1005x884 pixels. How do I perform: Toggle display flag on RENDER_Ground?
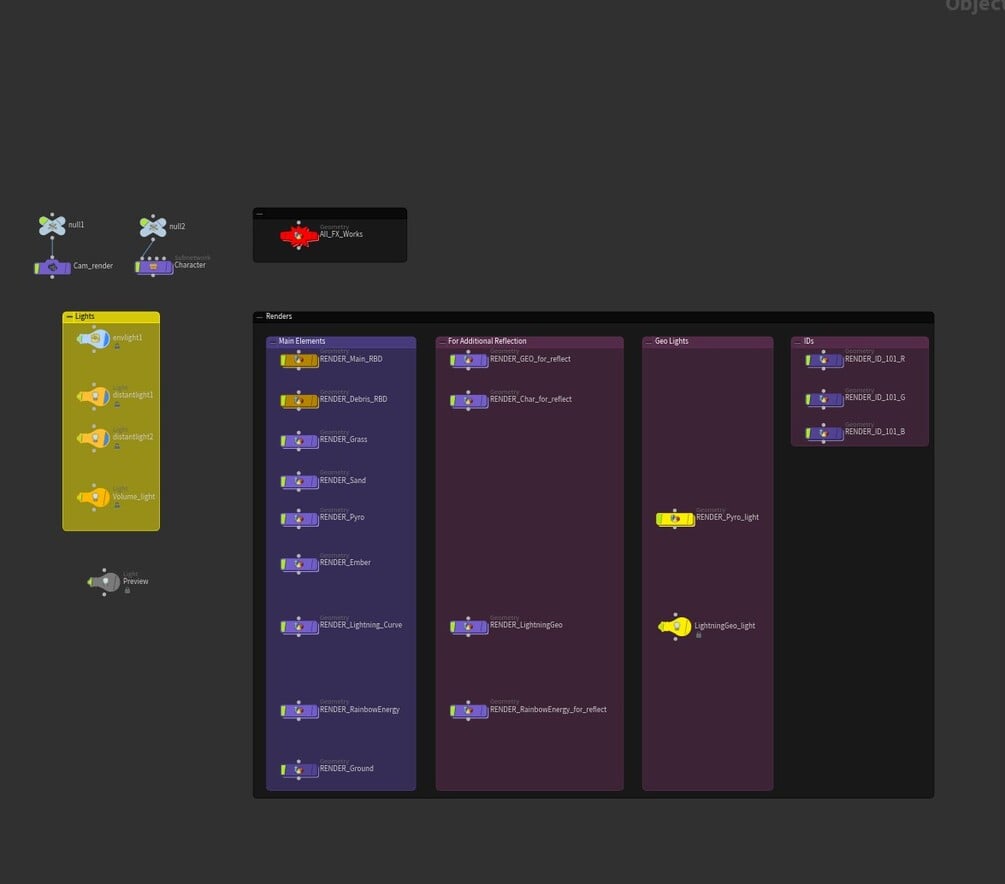pyautogui.click(x=283, y=770)
